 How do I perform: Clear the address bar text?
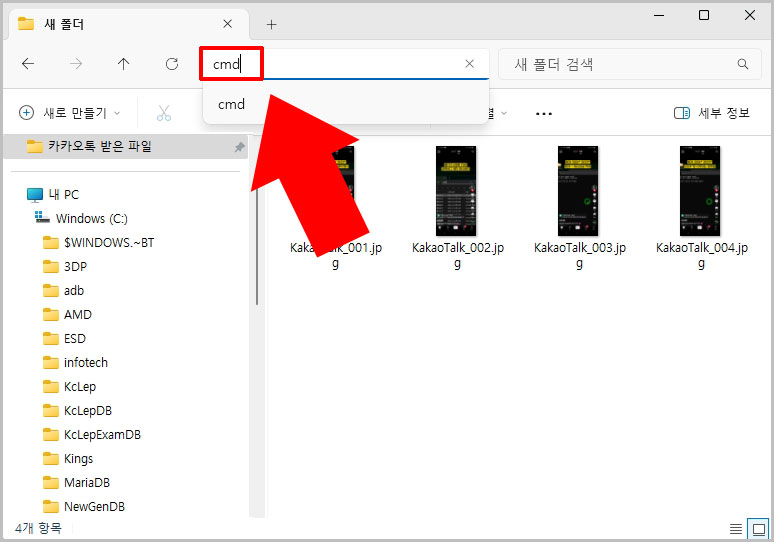pos(469,64)
